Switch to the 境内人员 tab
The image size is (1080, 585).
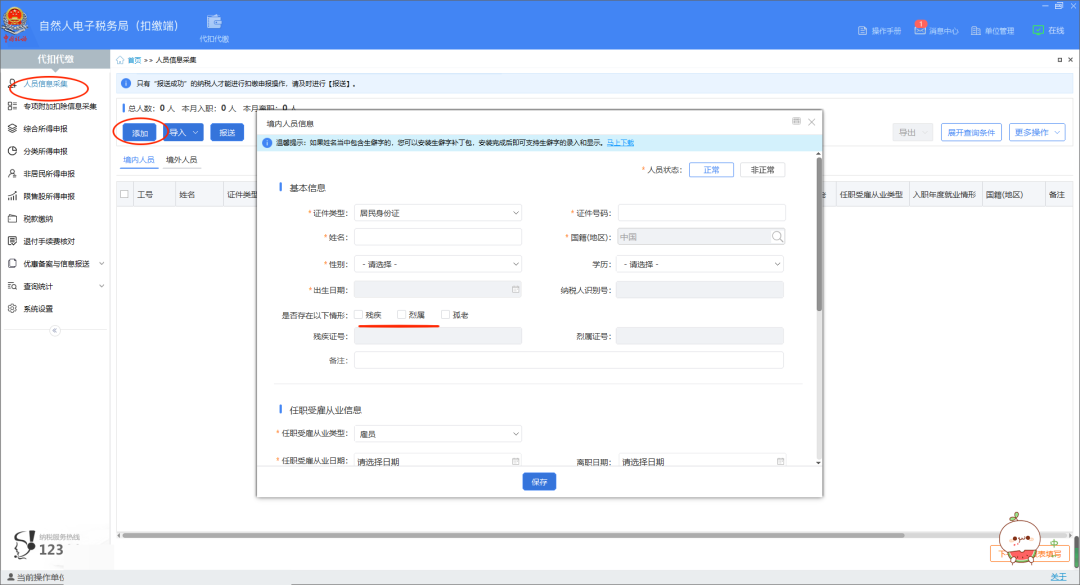[138, 160]
